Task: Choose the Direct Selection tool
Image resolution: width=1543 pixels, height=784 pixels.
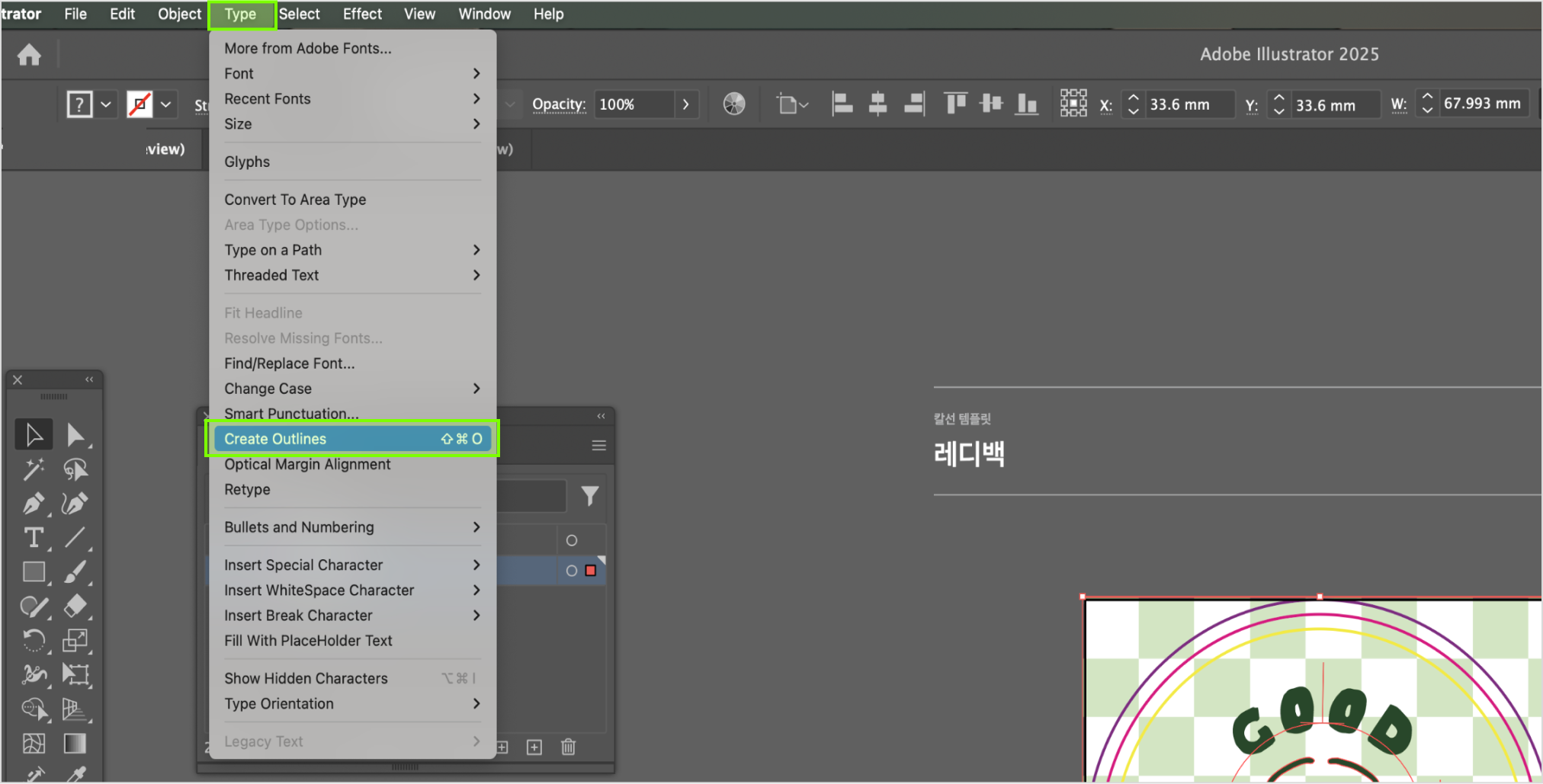Action: [x=75, y=435]
